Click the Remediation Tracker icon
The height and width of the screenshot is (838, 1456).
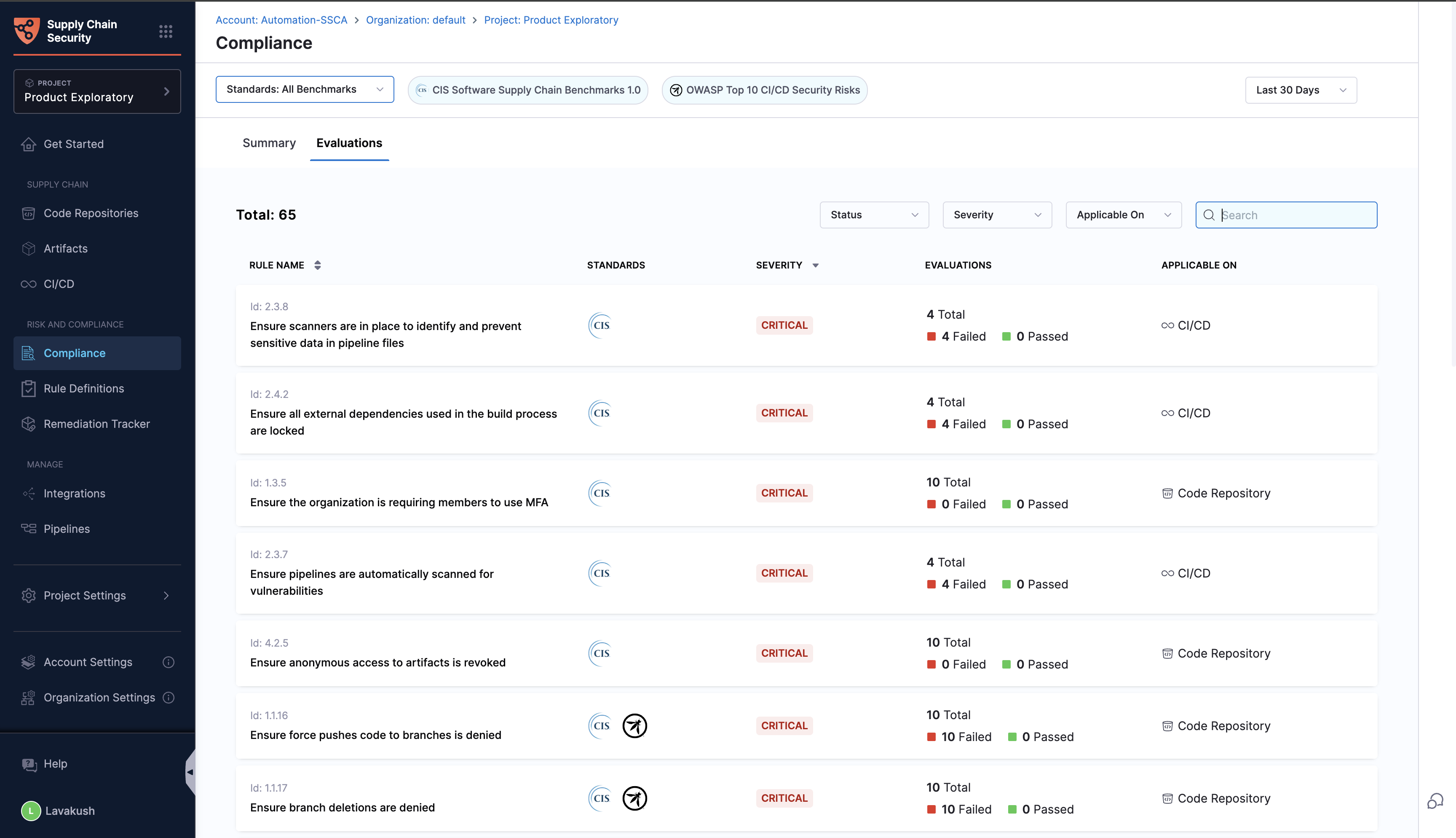tap(28, 424)
